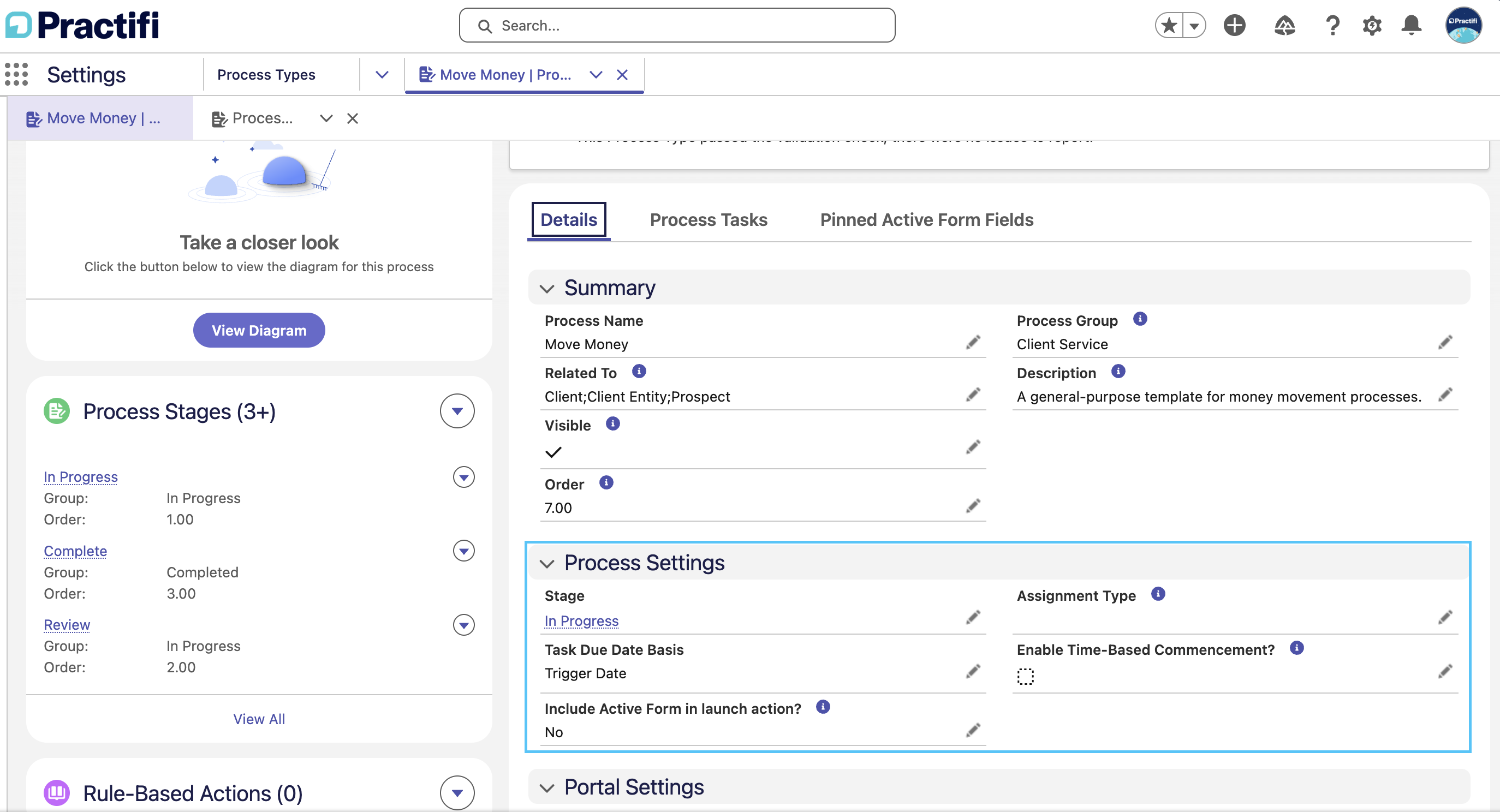Edit the Related To field
1500x812 pixels.
973,395
